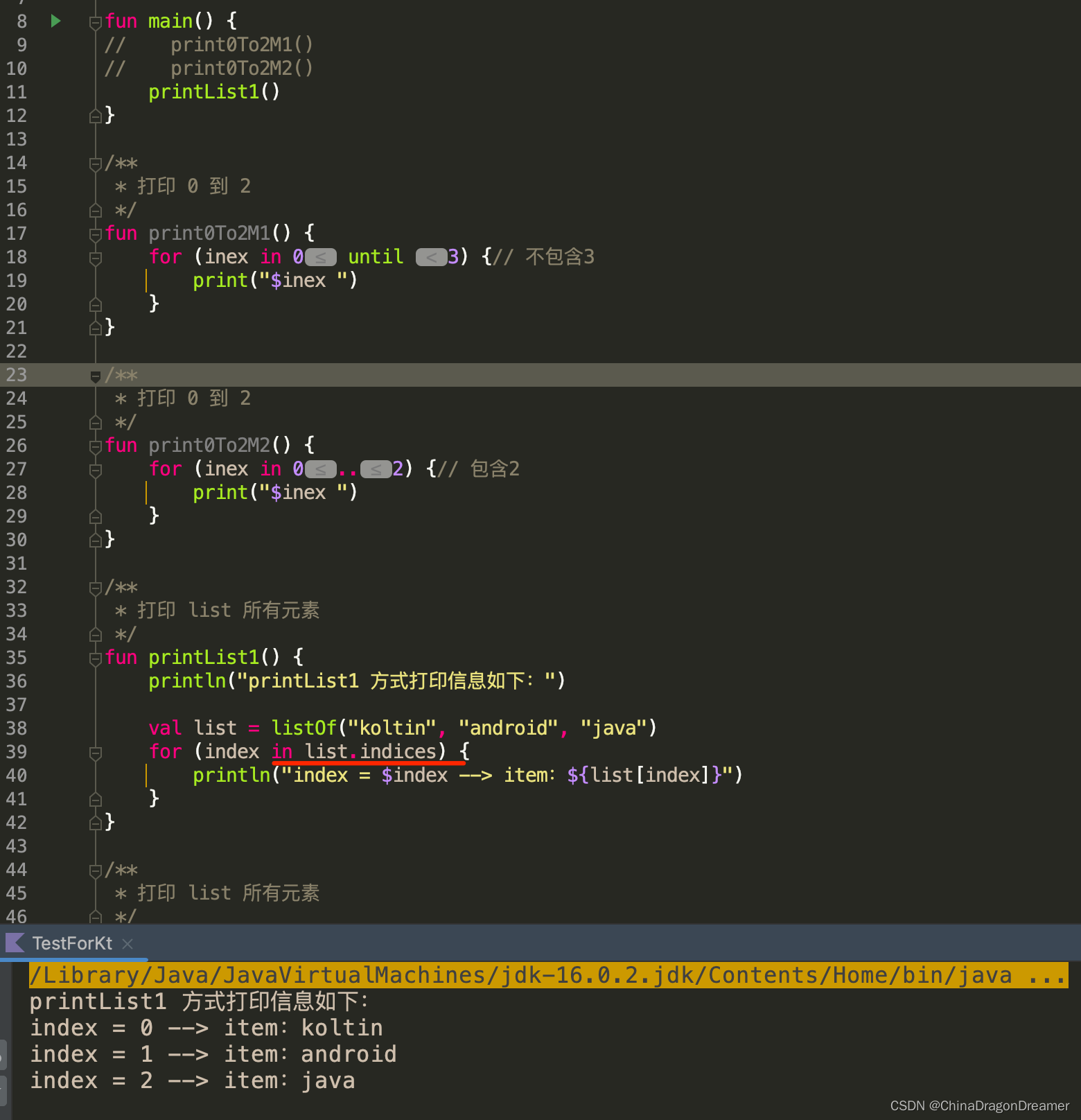Click println string on line 36

(396, 681)
